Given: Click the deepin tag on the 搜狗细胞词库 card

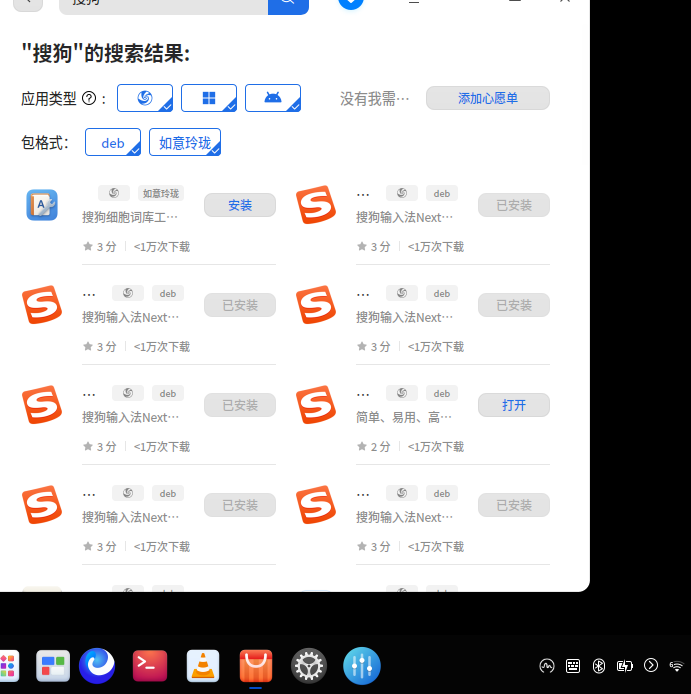Looking at the screenshot, I should tap(114, 193).
